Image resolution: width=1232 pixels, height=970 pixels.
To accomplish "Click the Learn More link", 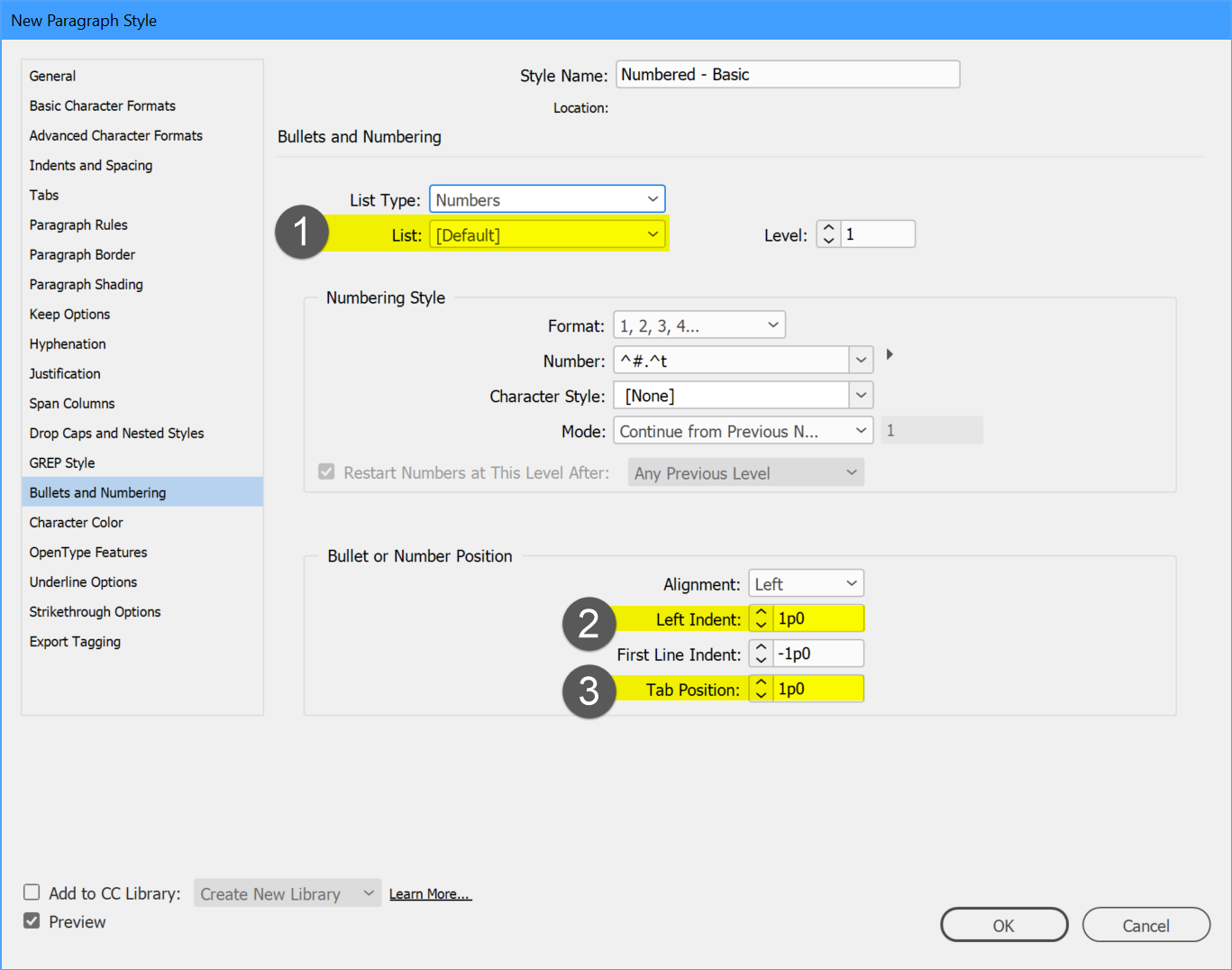I will coord(430,893).
